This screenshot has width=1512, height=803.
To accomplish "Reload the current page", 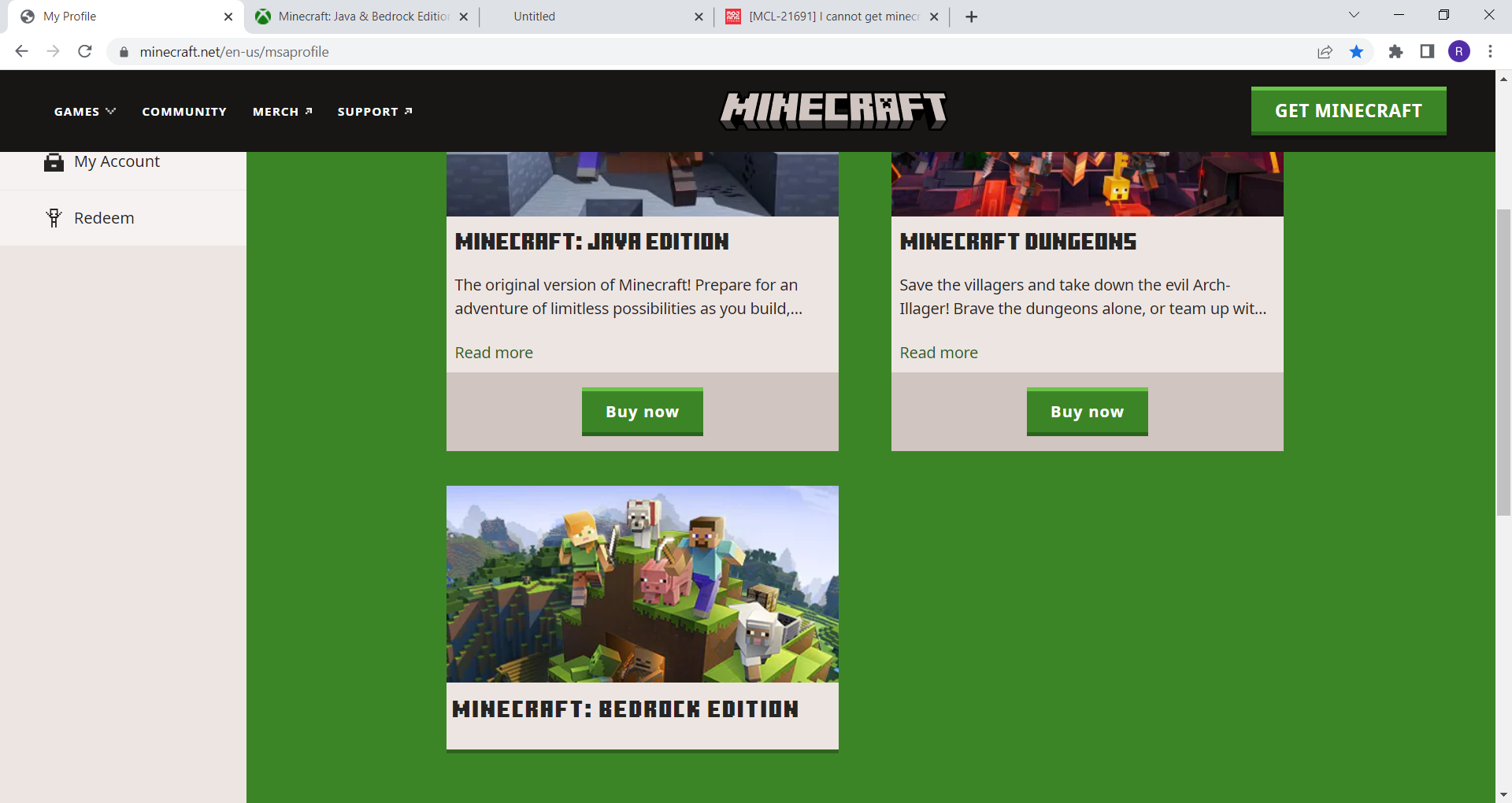I will tap(85, 51).
